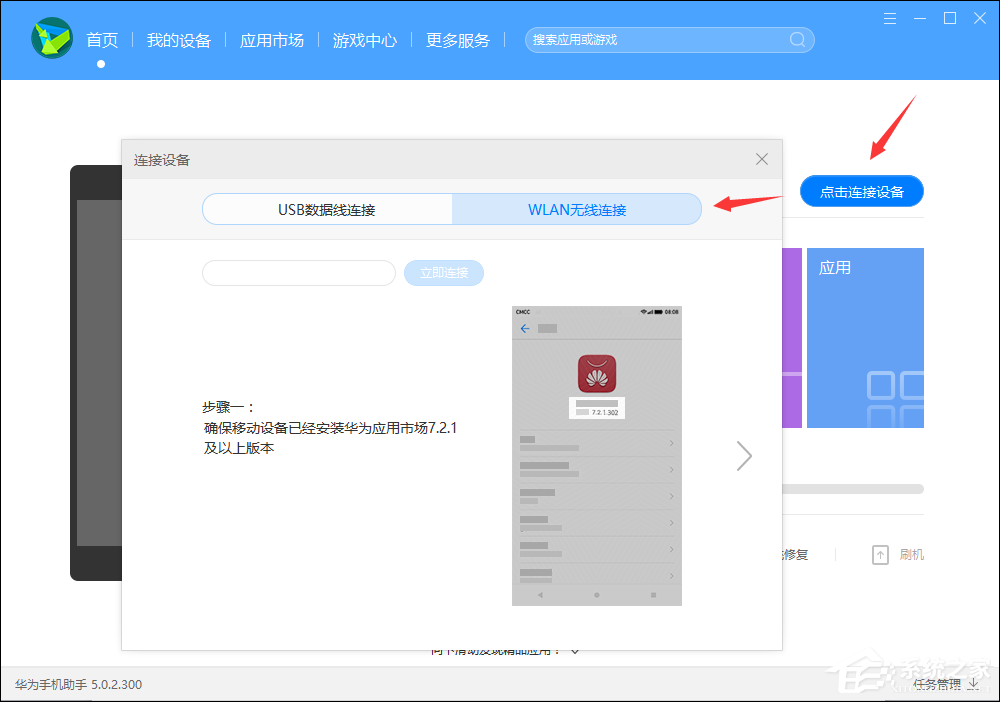The width and height of the screenshot is (1000, 702).
Task: Open the 应用 apps tile
Action: [x=865, y=338]
